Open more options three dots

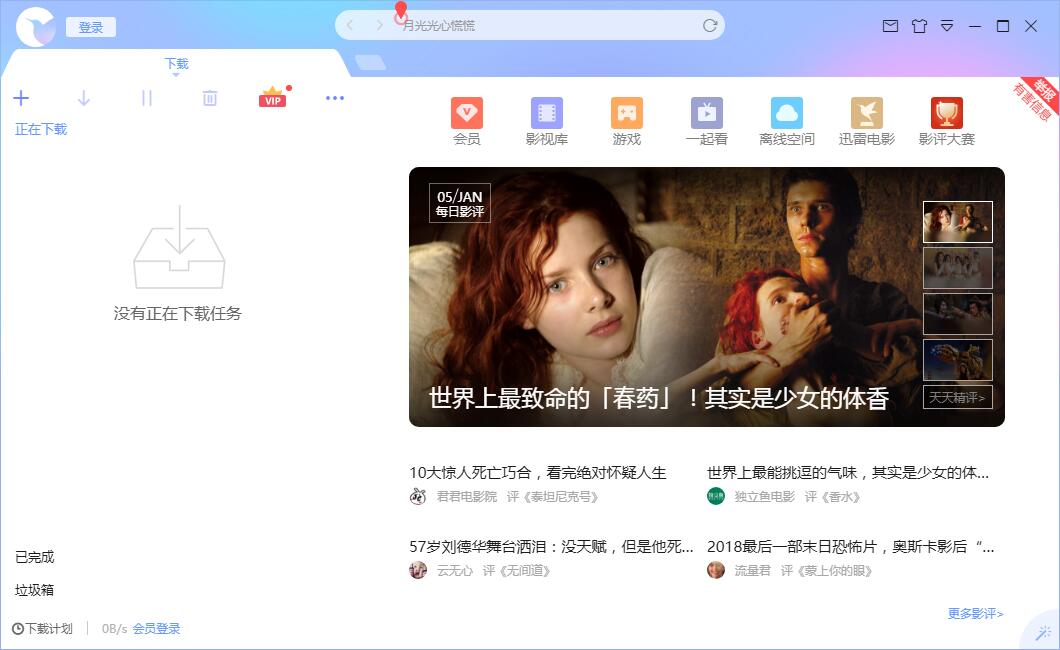tap(335, 98)
